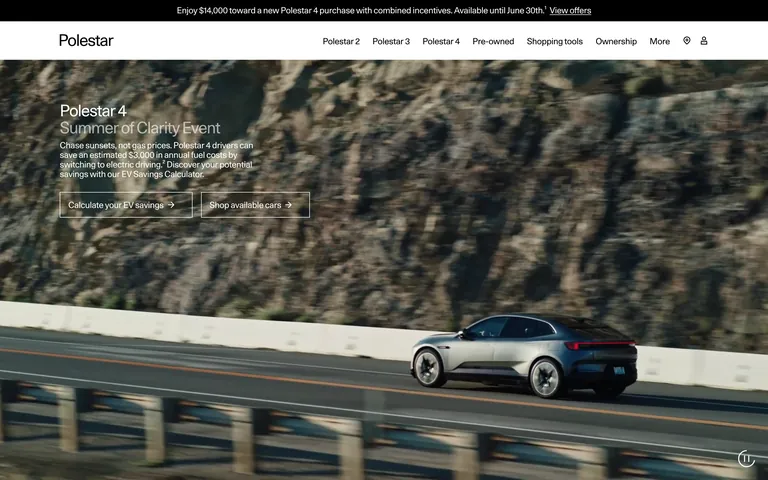Click the Polestar logo

86,40
